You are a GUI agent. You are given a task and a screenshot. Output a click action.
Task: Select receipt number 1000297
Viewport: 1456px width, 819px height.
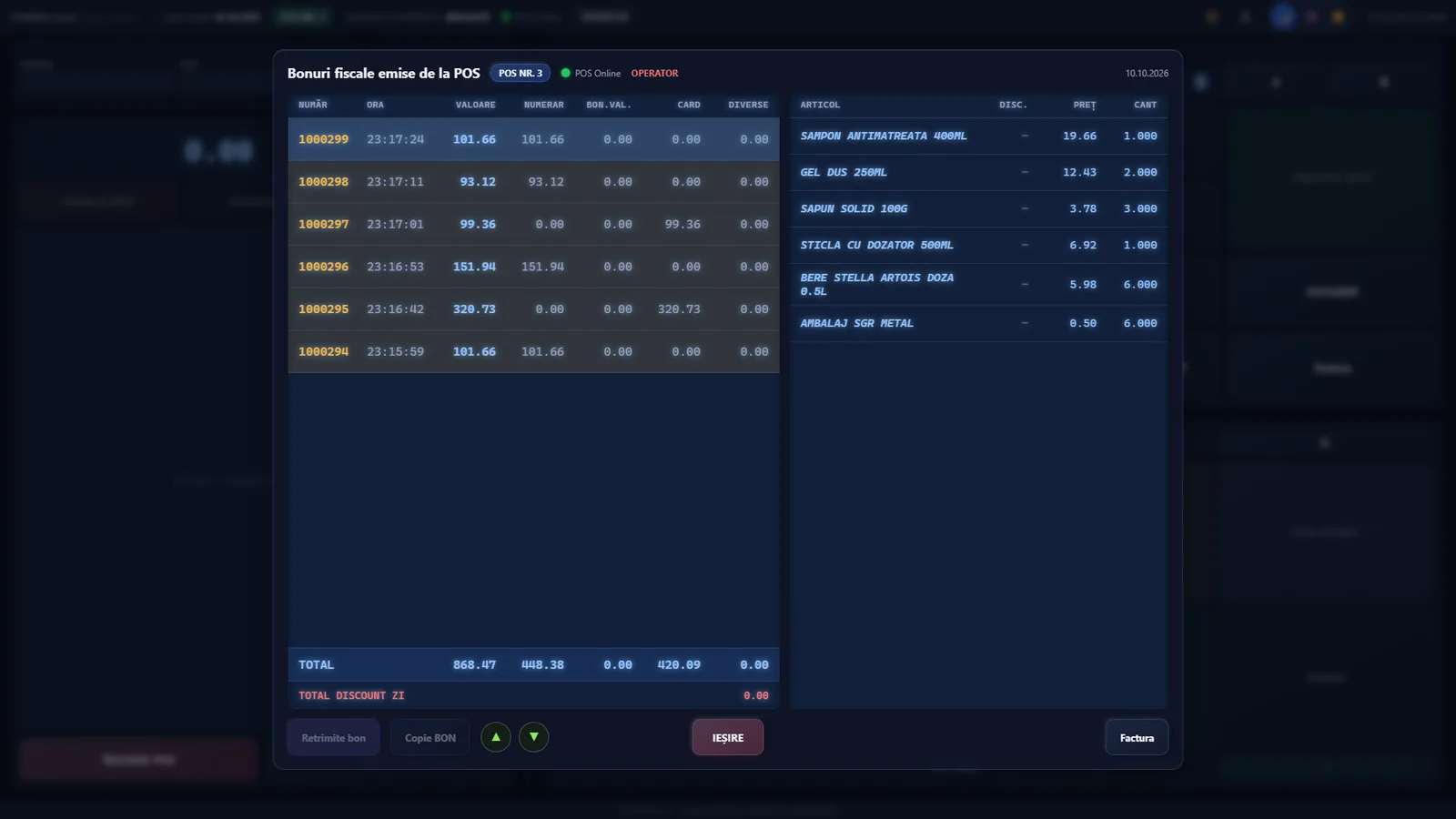533,224
